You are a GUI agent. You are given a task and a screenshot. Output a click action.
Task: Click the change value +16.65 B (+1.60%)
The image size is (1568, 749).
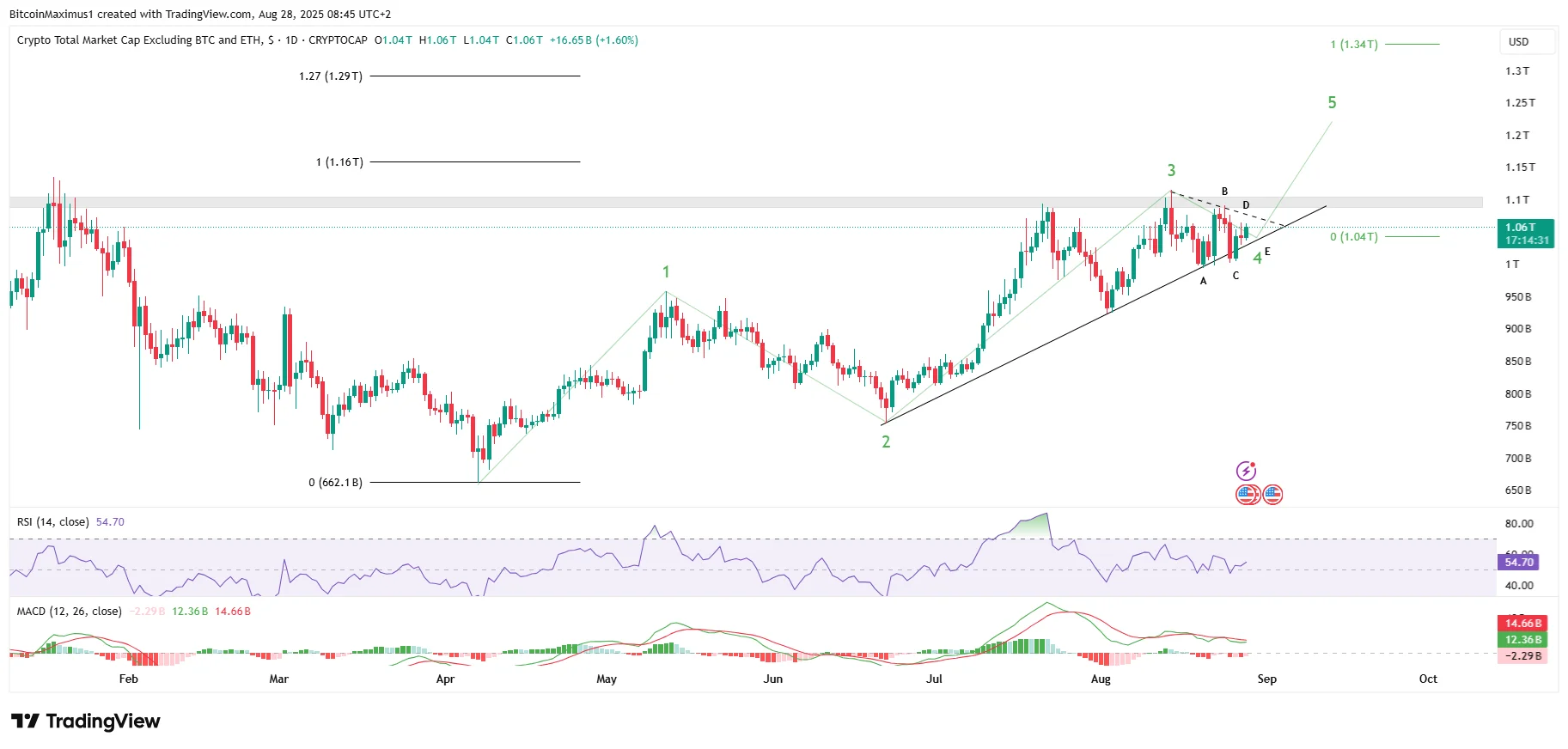(x=594, y=40)
